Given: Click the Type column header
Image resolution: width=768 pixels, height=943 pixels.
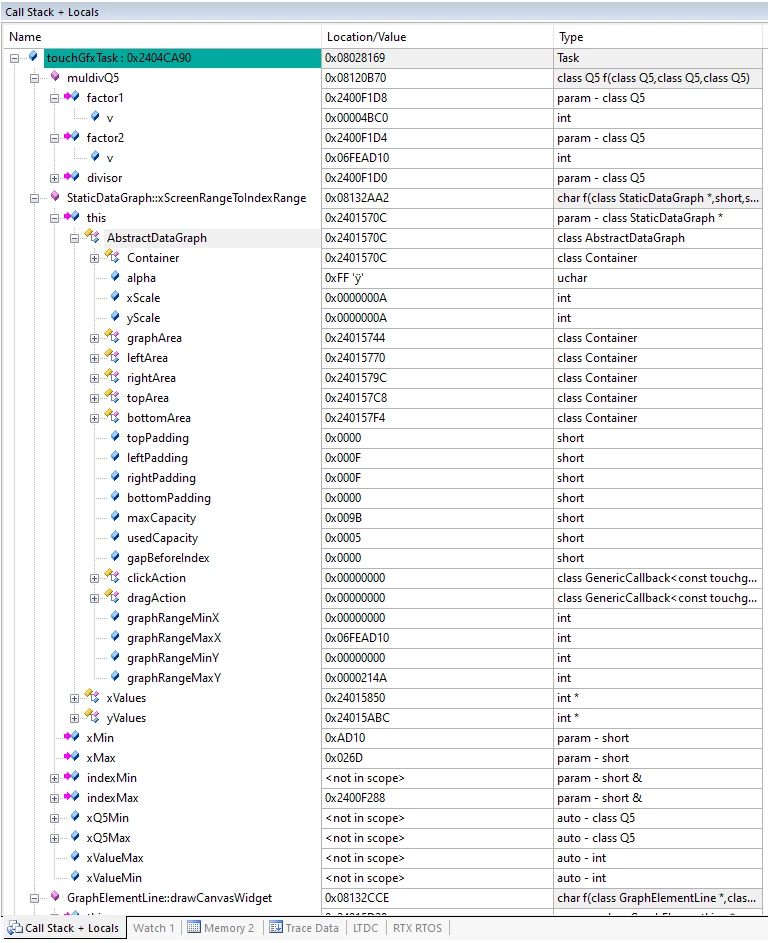Looking at the screenshot, I should click(659, 37).
